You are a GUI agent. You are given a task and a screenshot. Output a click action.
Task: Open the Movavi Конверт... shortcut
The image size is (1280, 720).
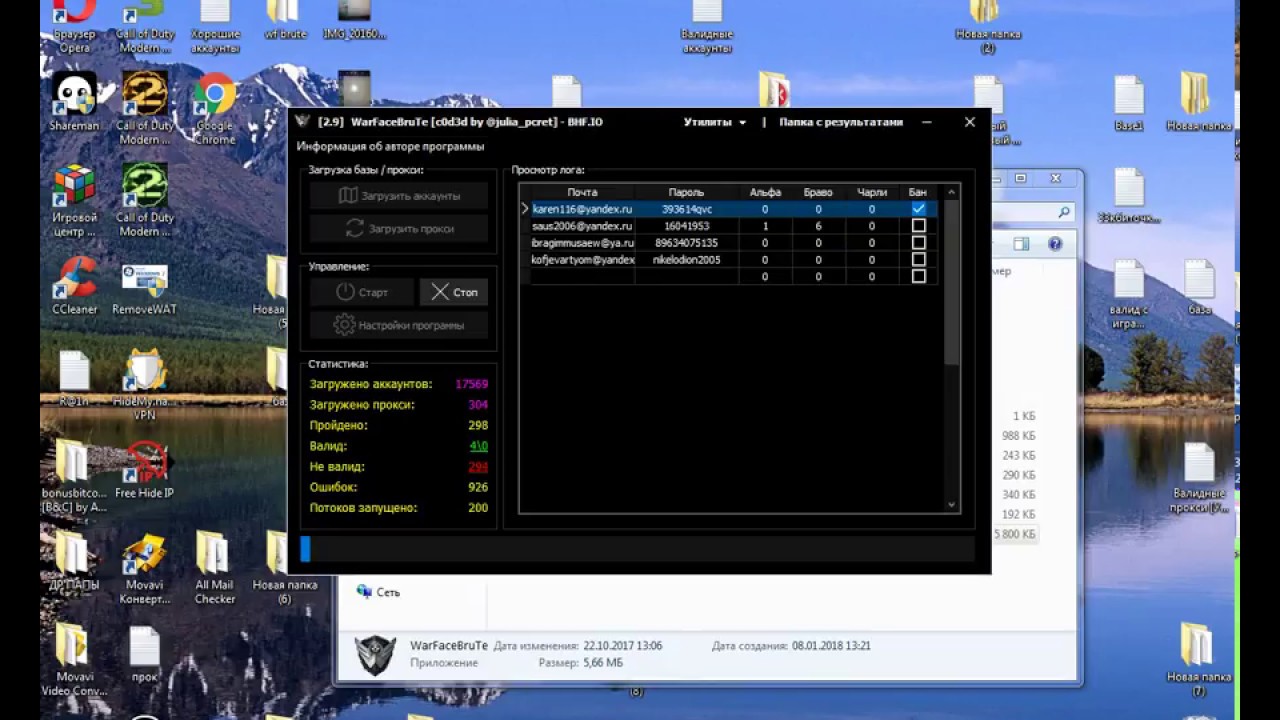[145, 568]
